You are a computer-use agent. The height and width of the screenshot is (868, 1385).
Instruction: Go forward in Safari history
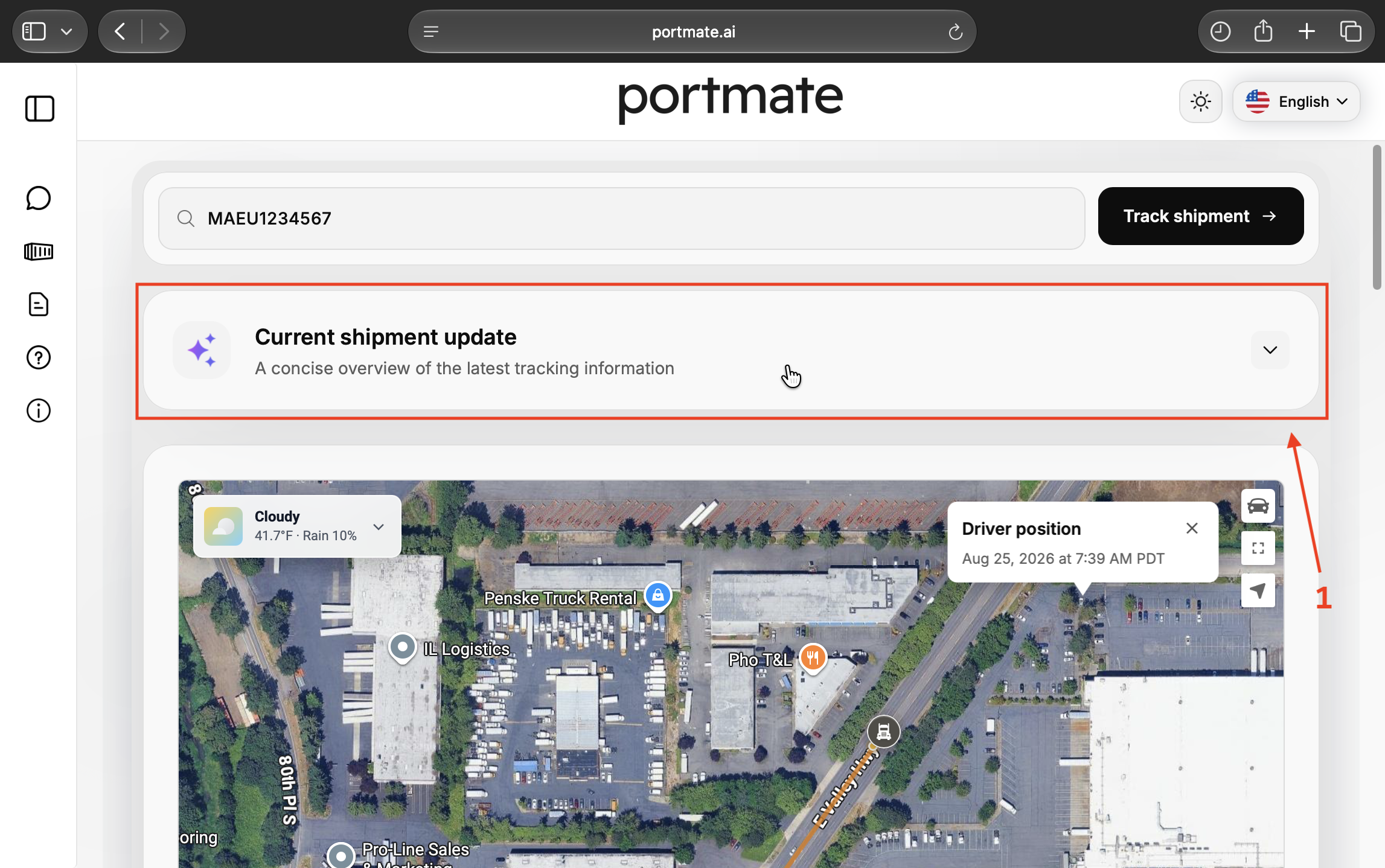click(x=164, y=31)
